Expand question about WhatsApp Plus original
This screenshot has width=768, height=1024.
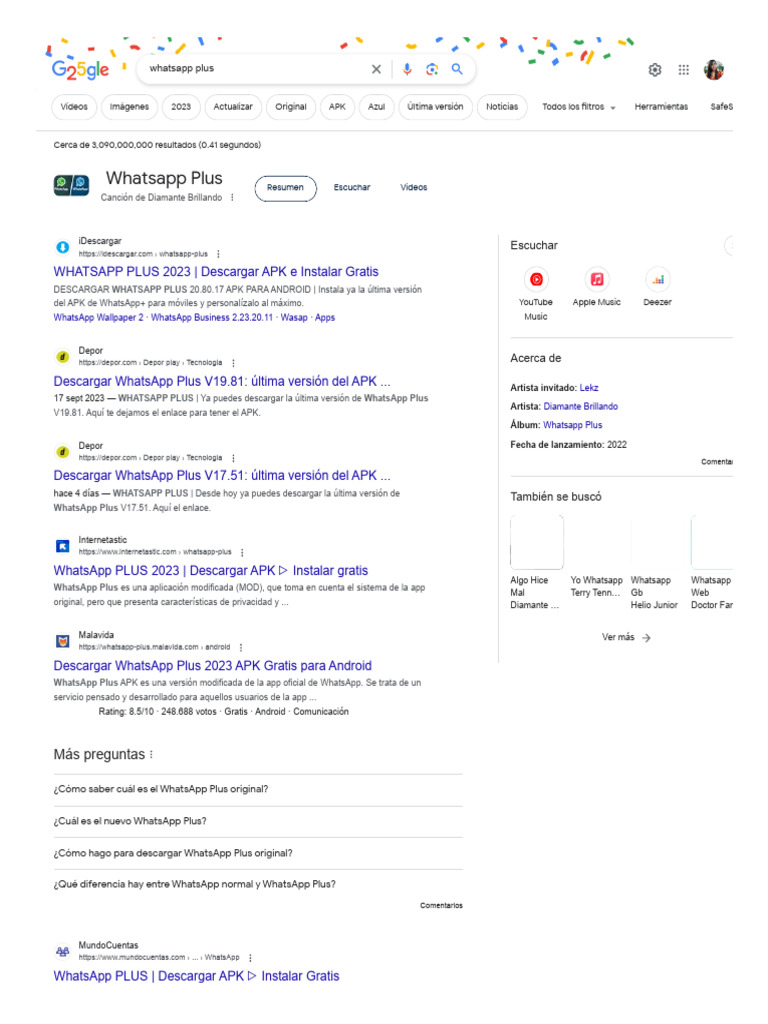pyautogui.click(x=258, y=790)
